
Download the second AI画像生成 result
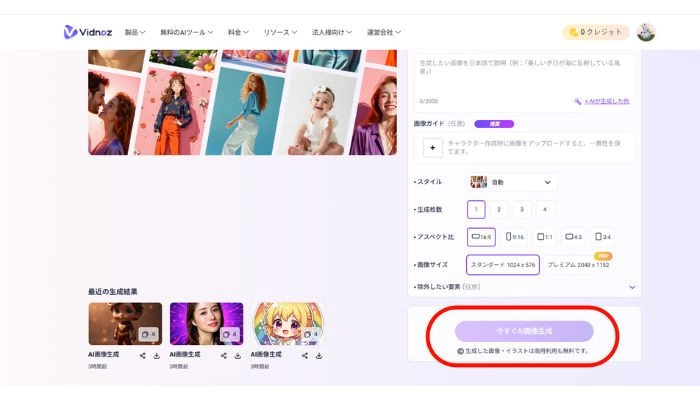click(238, 356)
